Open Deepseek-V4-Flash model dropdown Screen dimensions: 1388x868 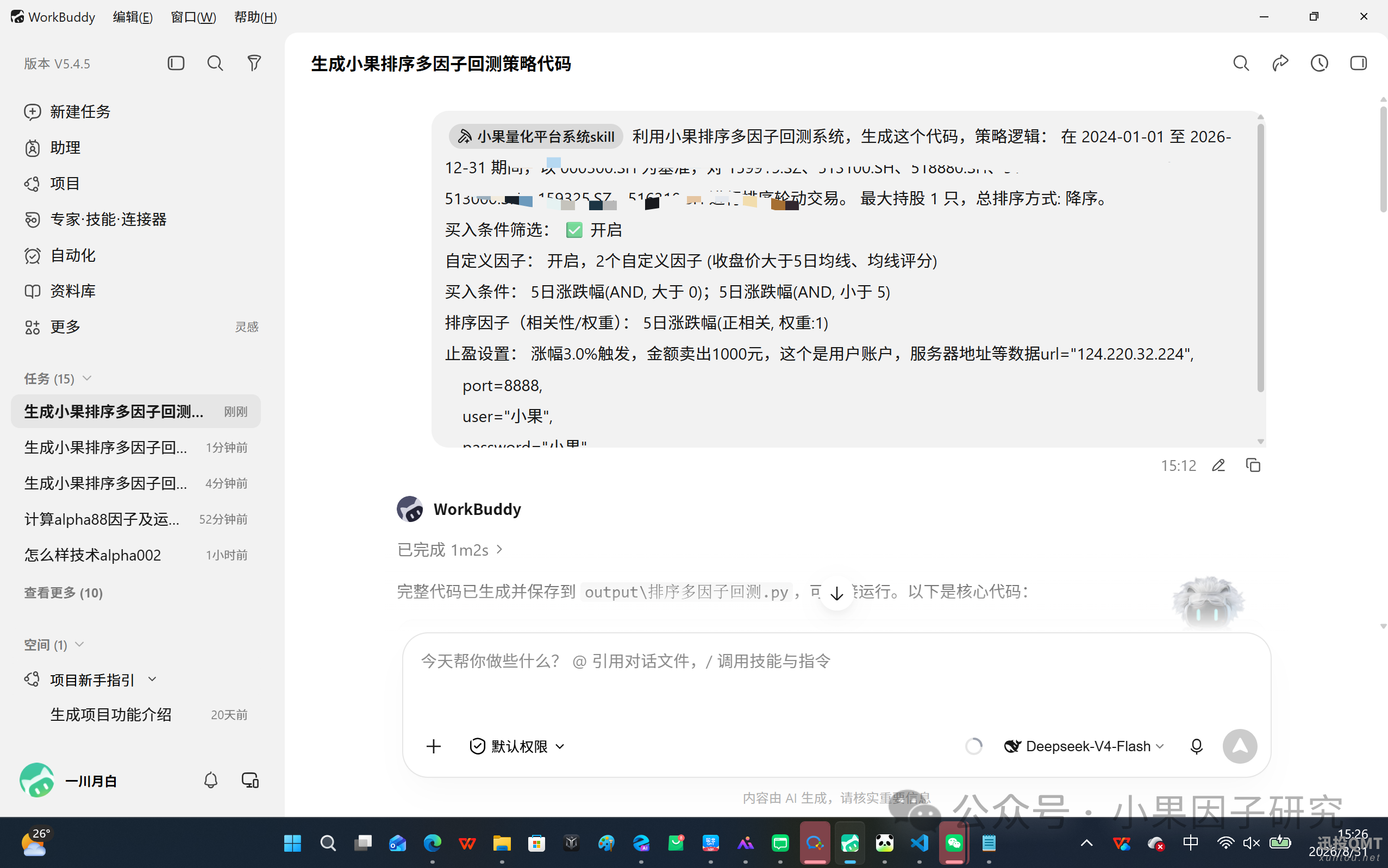click(x=1084, y=746)
